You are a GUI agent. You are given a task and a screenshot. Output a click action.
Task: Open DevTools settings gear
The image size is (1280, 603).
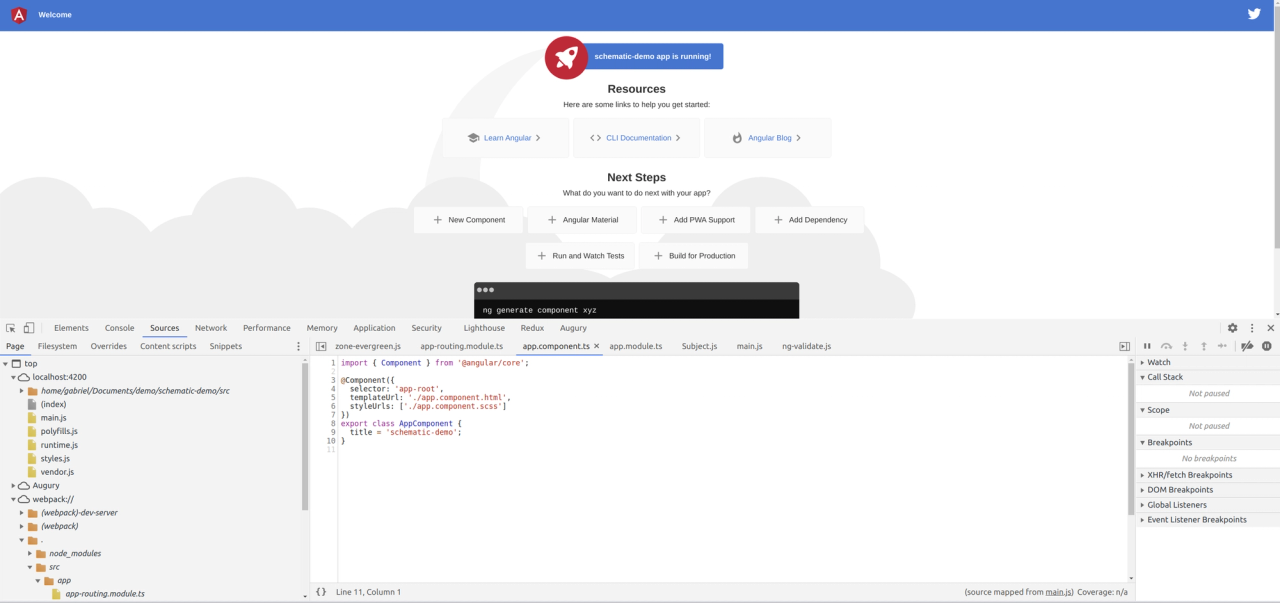tap(1232, 328)
